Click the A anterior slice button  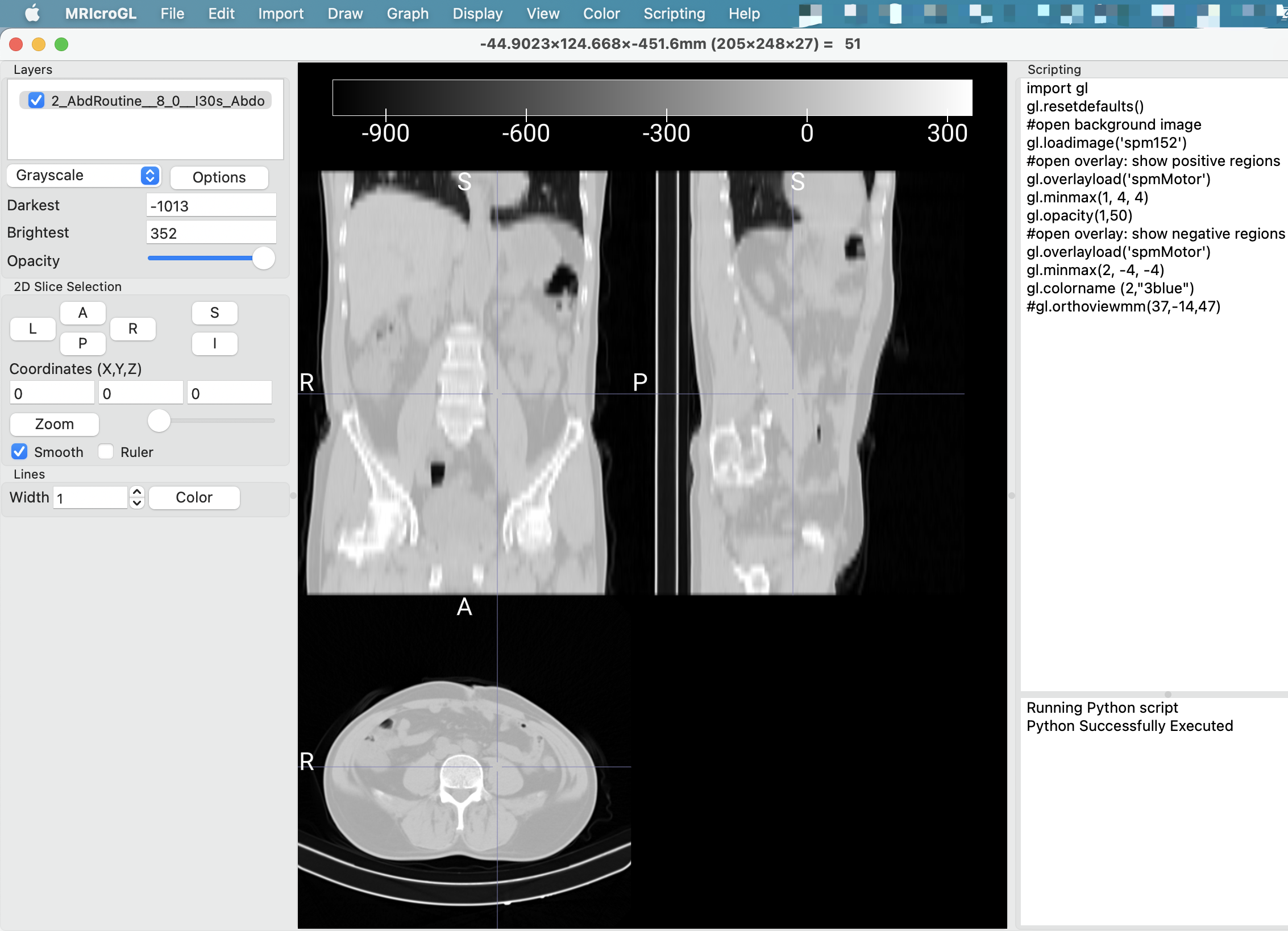click(82, 313)
